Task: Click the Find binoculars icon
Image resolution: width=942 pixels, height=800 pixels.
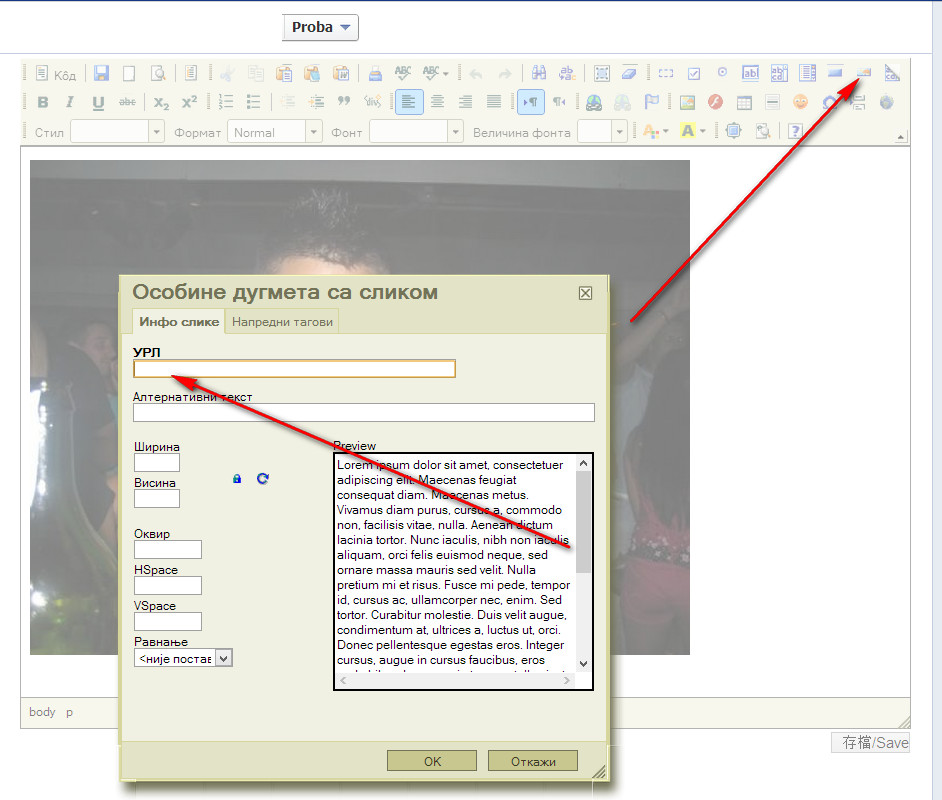Action: (x=539, y=73)
